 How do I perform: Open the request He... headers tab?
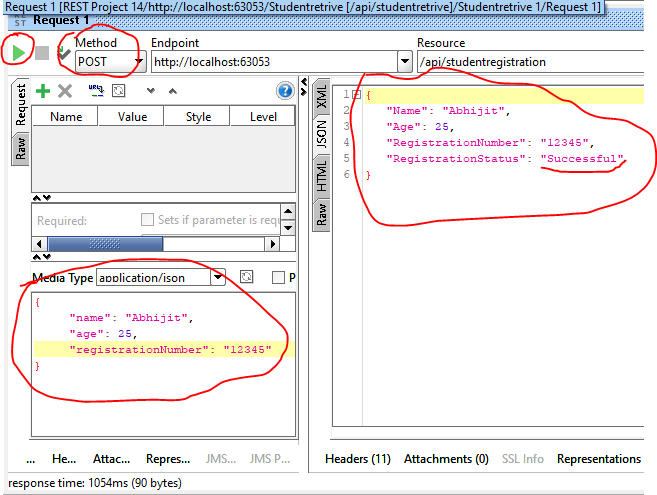click(x=64, y=459)
